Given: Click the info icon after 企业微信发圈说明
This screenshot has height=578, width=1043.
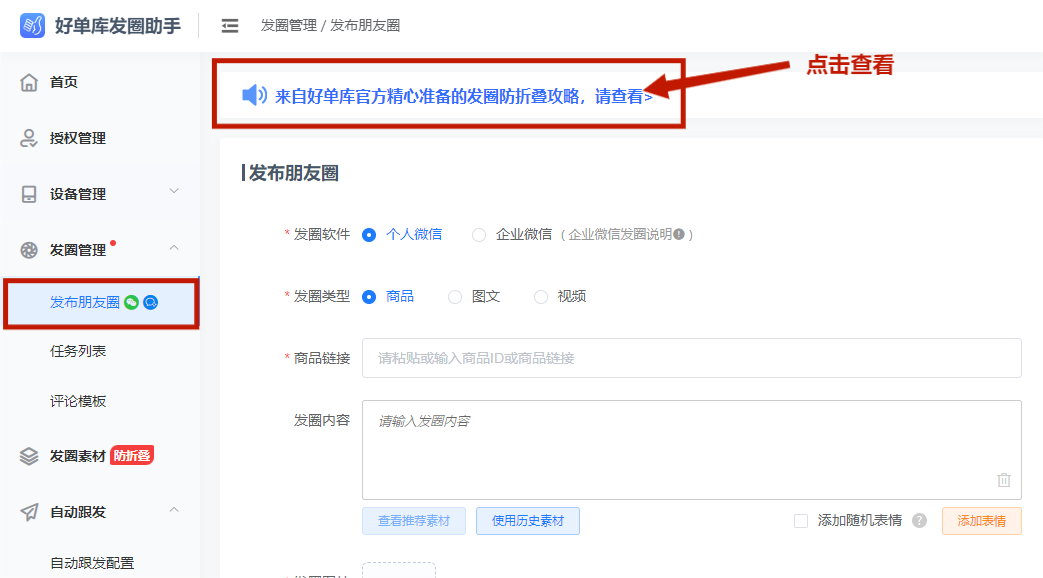Looking at the screenshot, I should coord(678,234).
